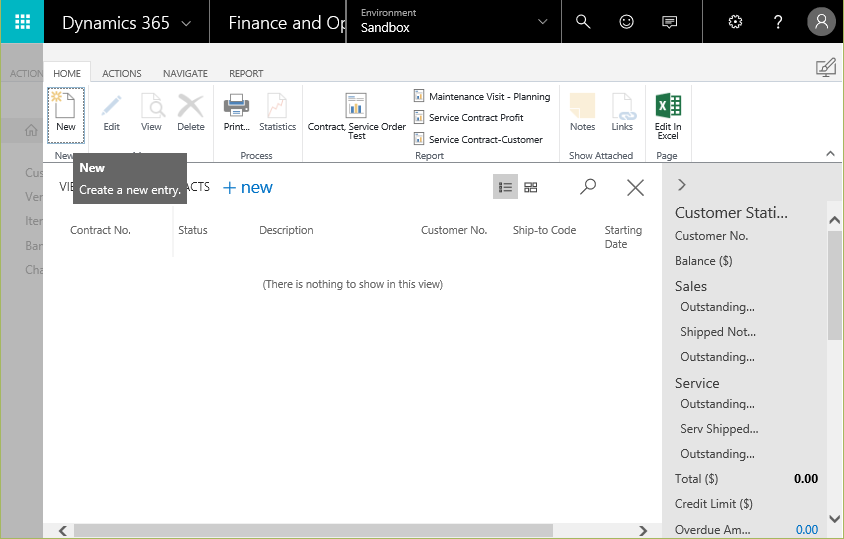
Task: Open the settings gear icon
Action: 735,22
